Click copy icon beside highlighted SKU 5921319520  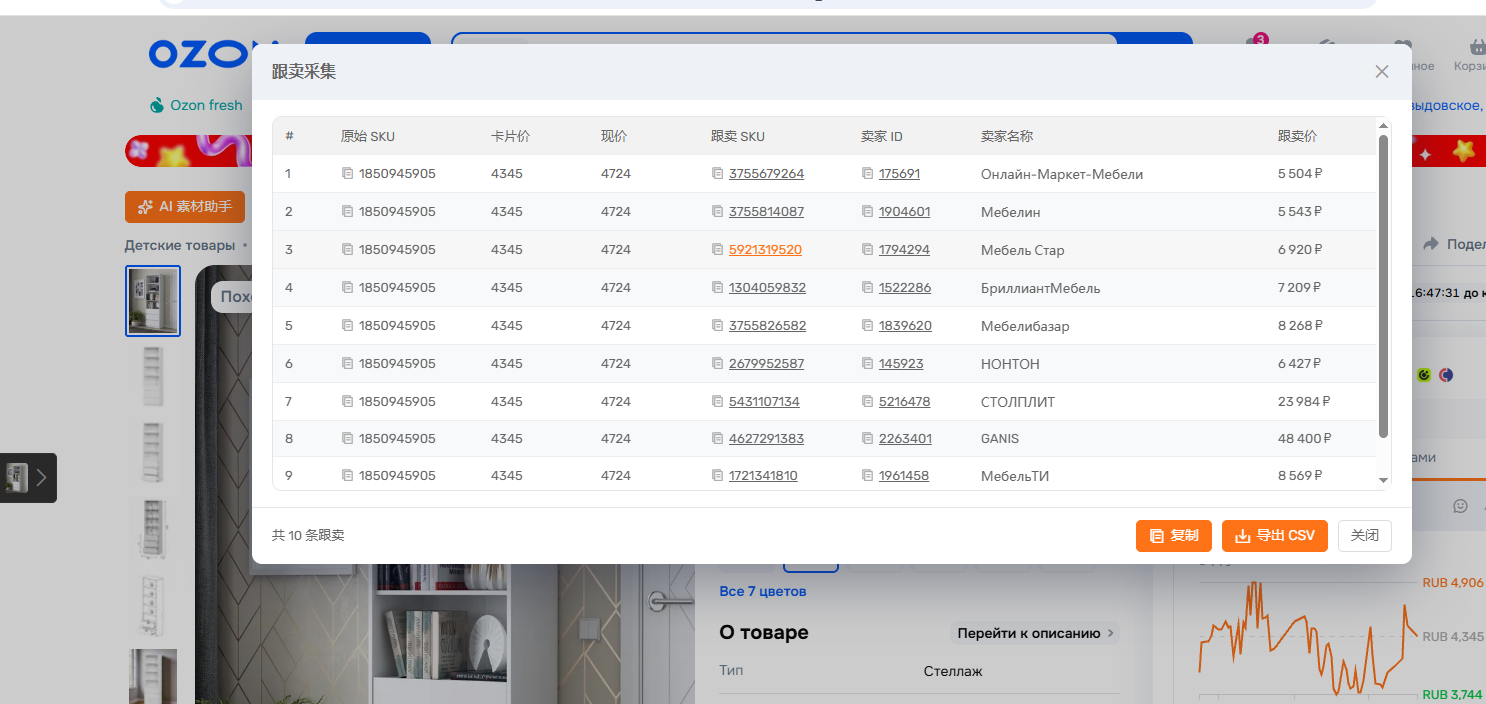[x=717, y=250]
